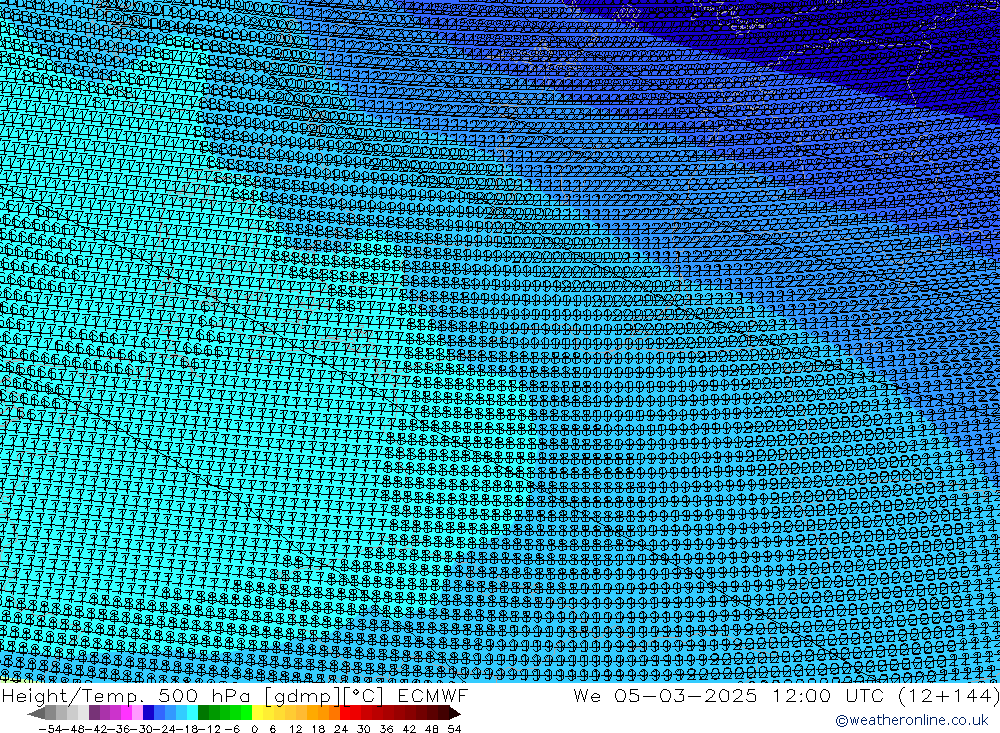Select the bright yellow swatch at 0°C
Viewport: 1000px width, 733px height.
click(258, 713)
